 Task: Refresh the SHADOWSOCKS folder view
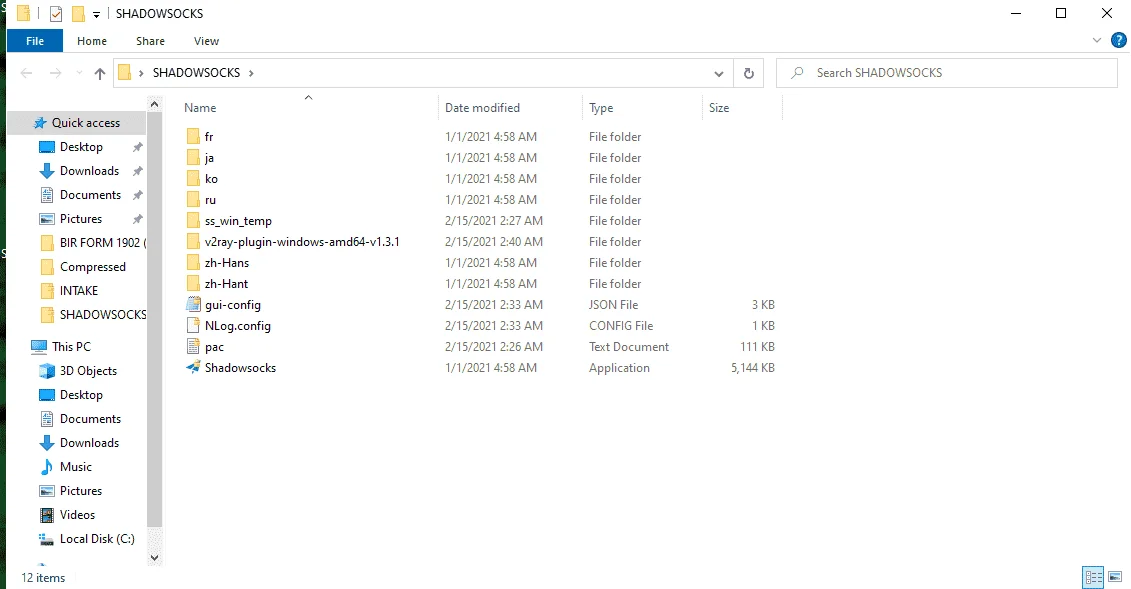pos(749,73)
